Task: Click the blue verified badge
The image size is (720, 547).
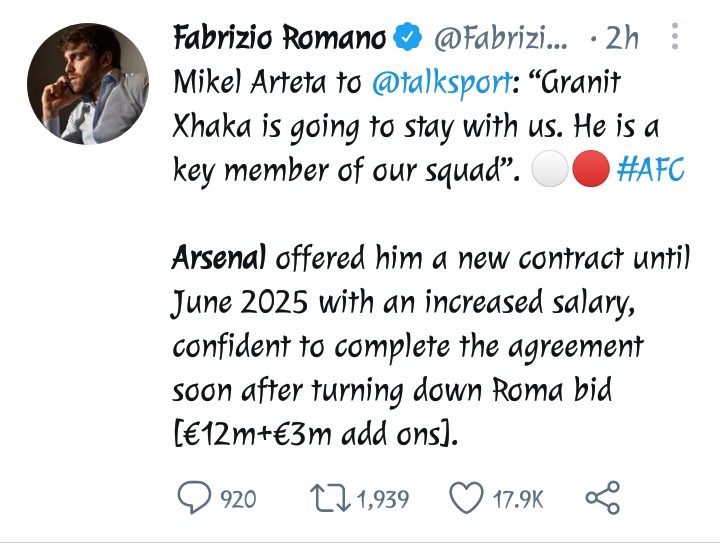Action: tap(407, 37)
